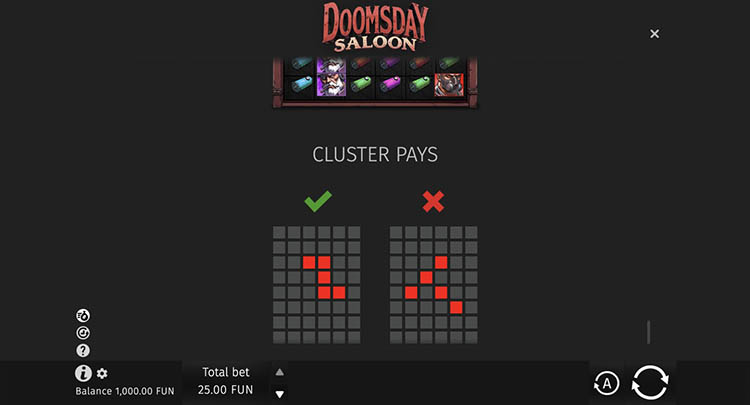The height and width of the screenshot is (405, 750).
Task: Close the paytable with the X
Action: tap(654, 33)
